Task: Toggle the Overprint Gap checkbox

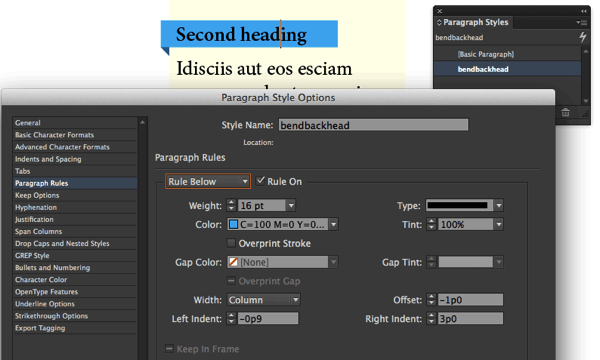Action: pyautogui.click(x=231, y=281)
